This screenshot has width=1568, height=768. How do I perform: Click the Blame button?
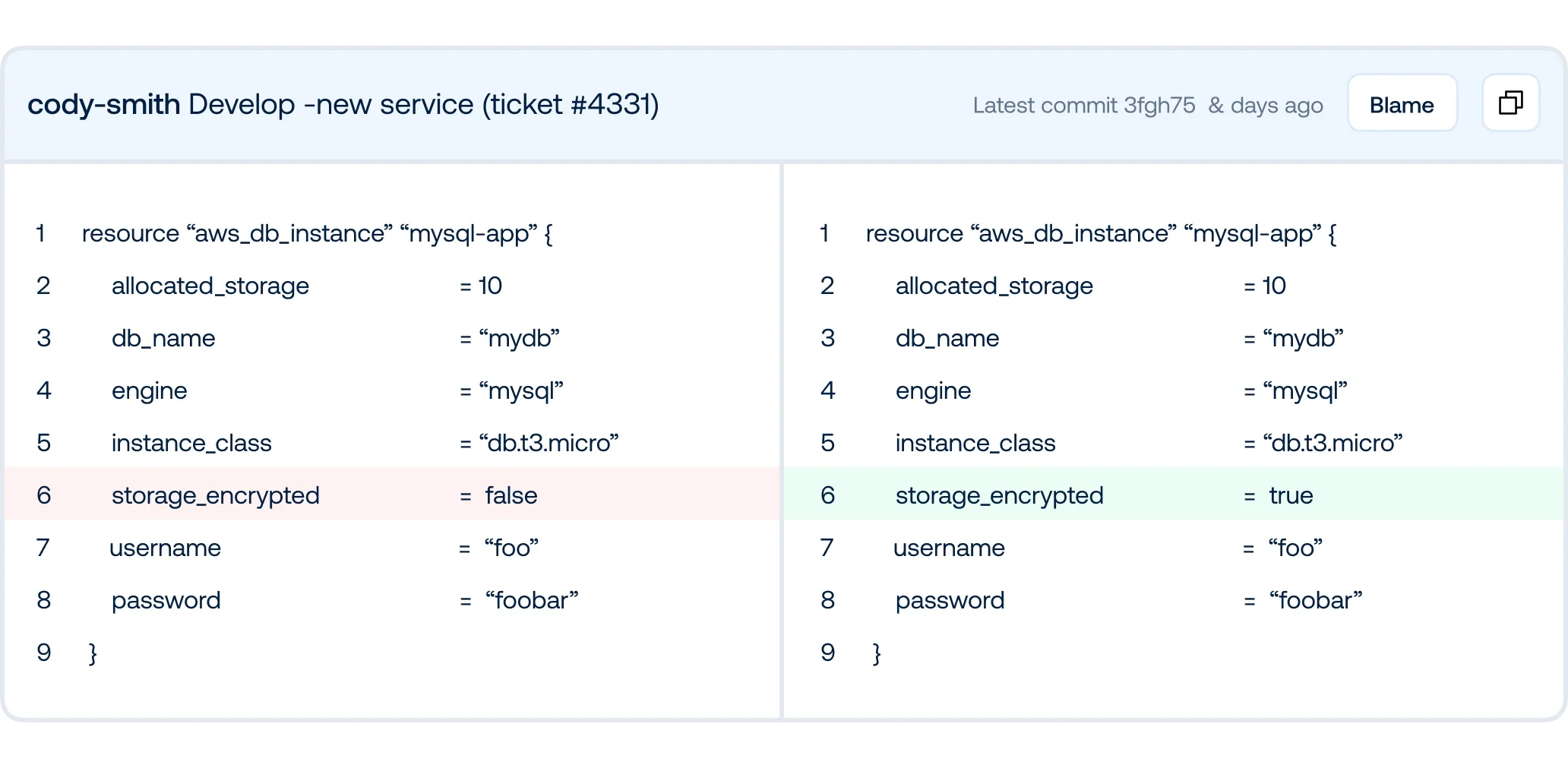(1402, 104)
